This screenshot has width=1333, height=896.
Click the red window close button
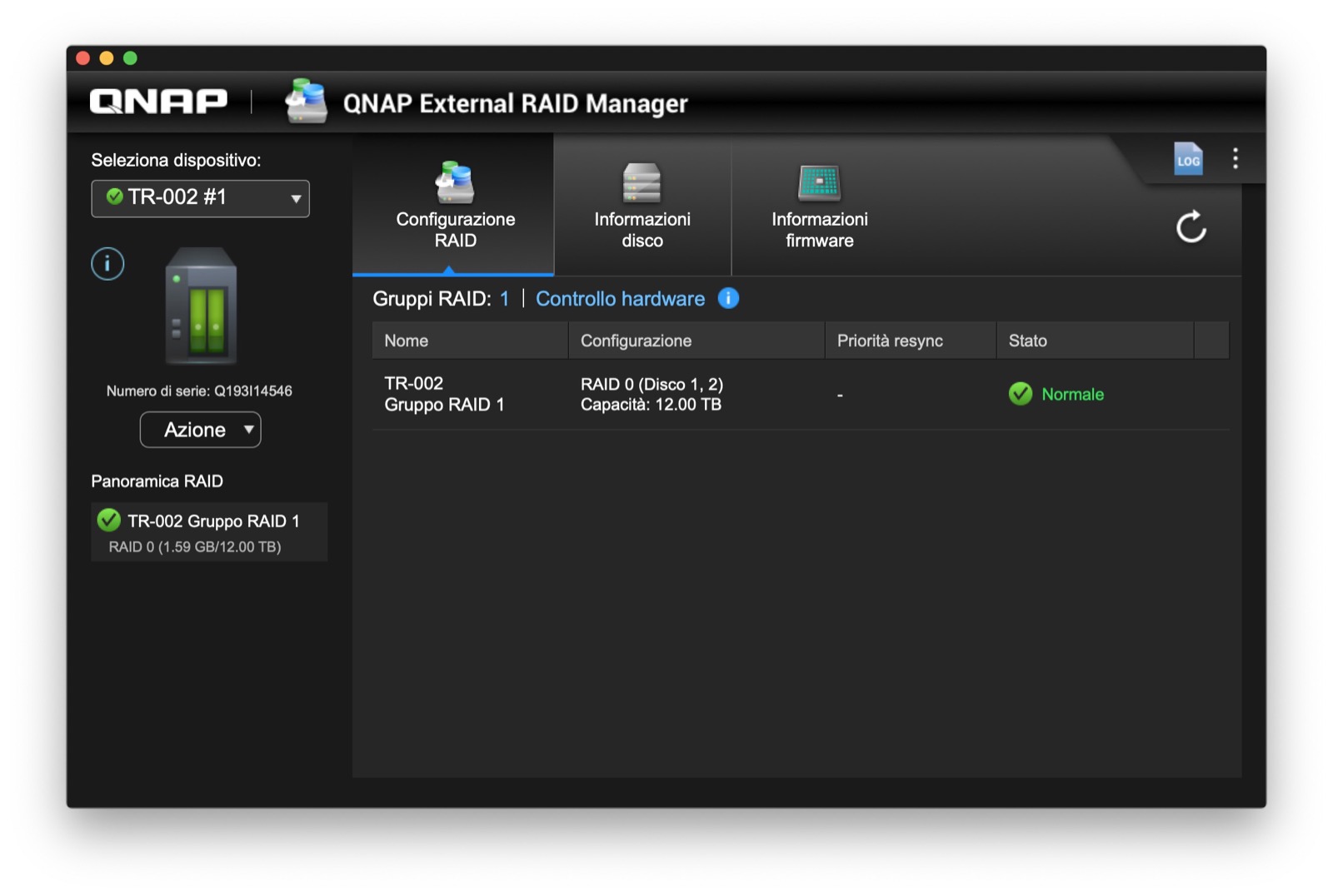coord(82,57)
